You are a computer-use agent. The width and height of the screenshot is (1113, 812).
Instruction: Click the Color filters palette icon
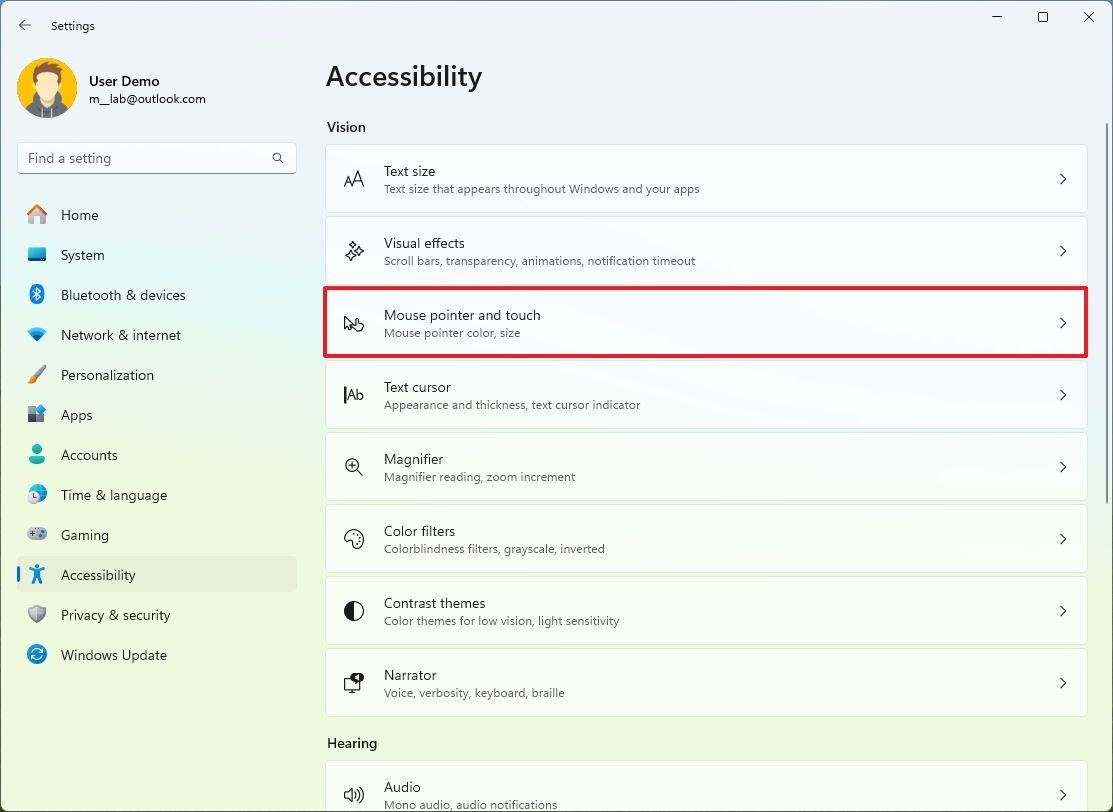pyautogui.click(x=354, y=538)
